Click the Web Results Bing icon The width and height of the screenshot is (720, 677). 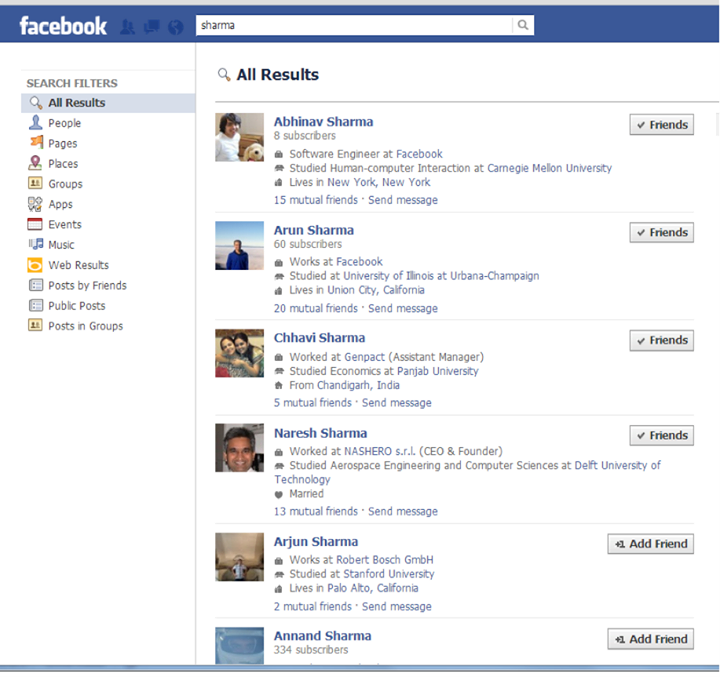[x=35, y=265]
